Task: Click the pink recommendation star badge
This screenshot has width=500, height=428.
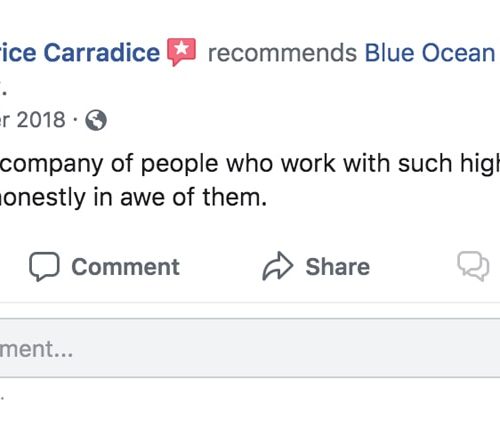Action: [x=182, y=52]
